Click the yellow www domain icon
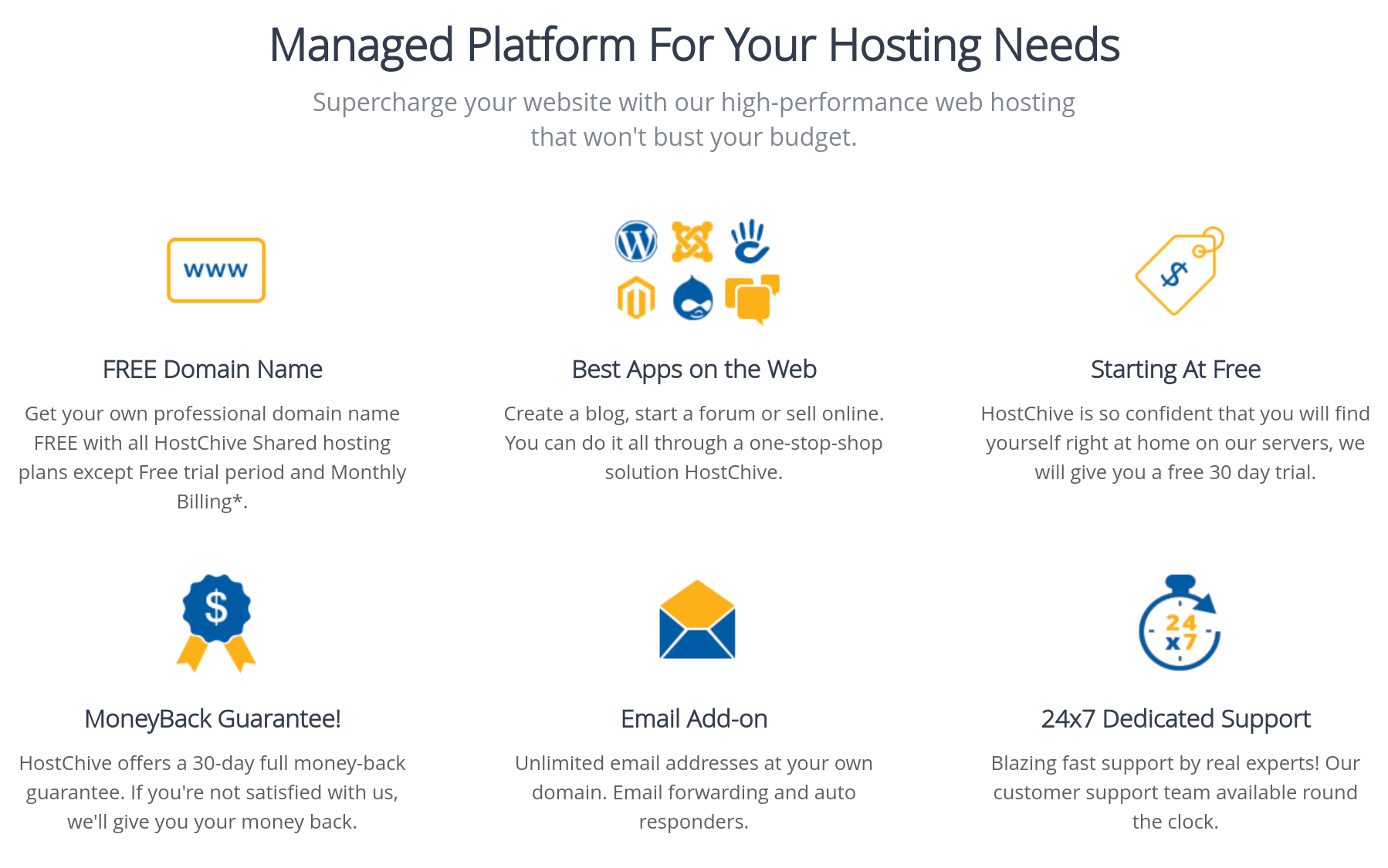The width and height of the screenshot is (1388, 868). point(216,270)
